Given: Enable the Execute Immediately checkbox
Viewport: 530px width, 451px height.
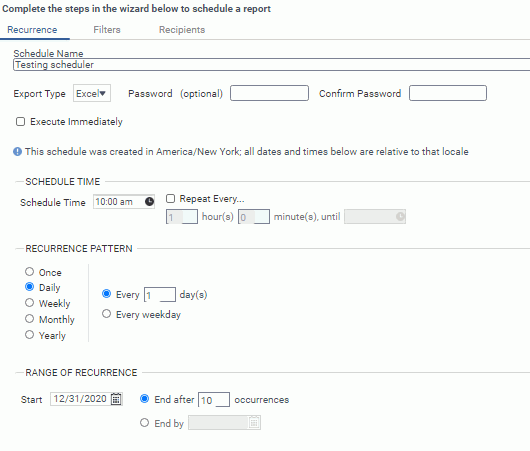Looking at the screenshot, I should pyautogui.click(x=20, y=121).
